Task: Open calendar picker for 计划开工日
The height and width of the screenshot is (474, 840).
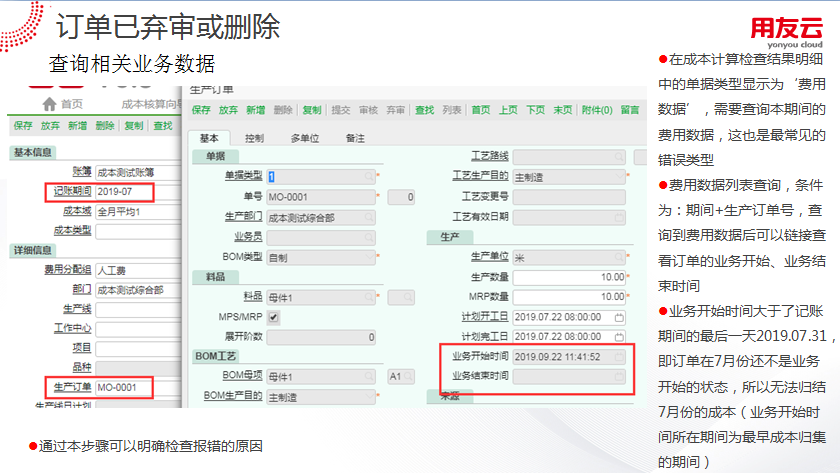Action: pyautogui.click(x=619, y=317)
